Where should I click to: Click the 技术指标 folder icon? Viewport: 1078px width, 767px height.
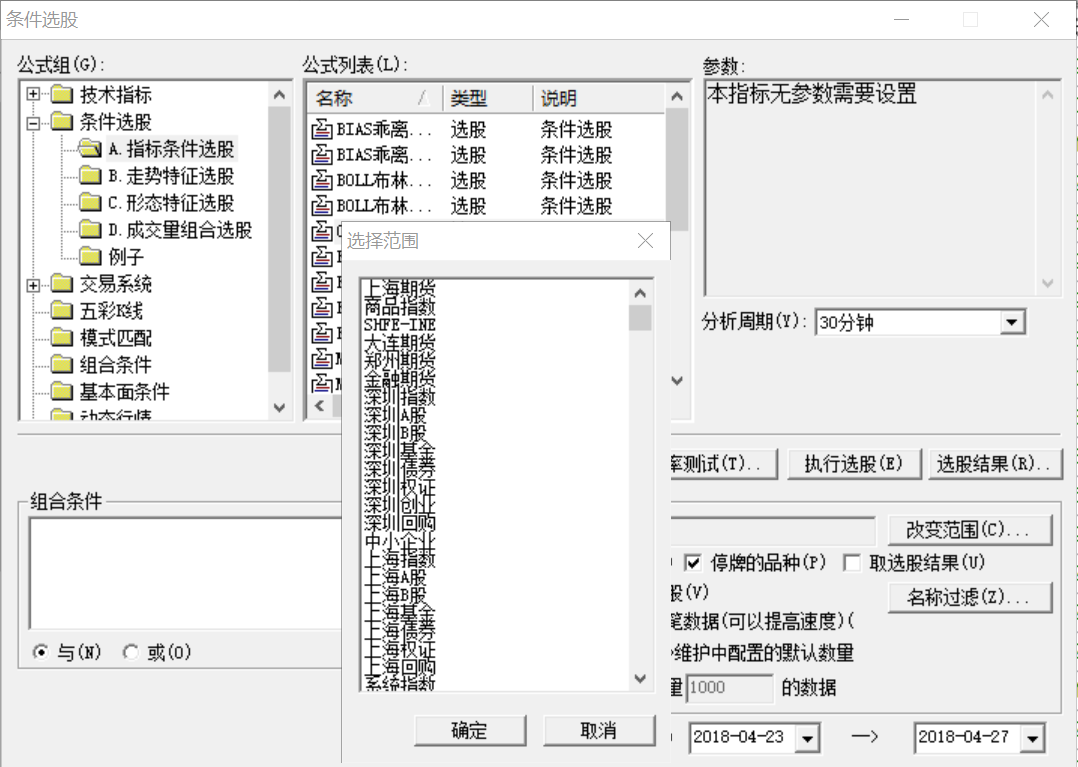(x=62, y=93)
